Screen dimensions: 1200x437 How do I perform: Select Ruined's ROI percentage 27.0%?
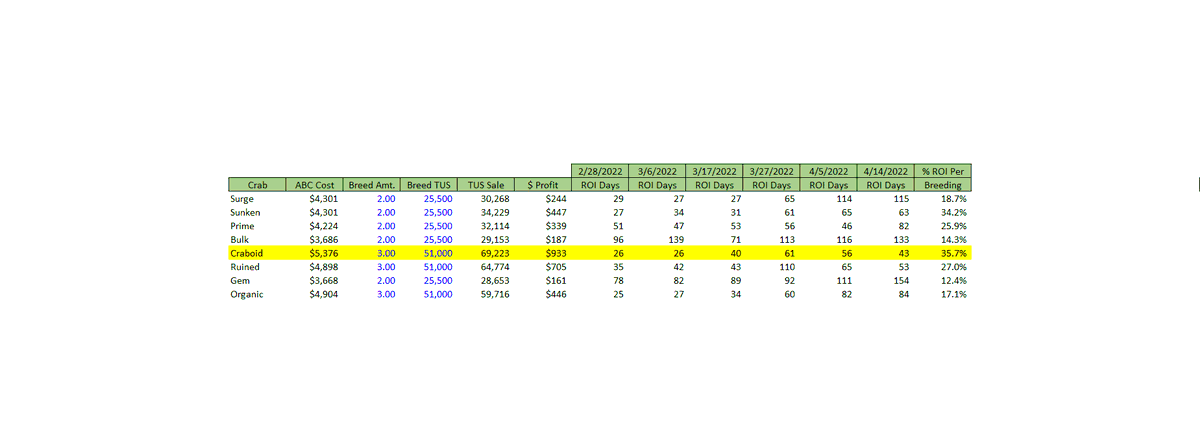click(x=953, y=268)
